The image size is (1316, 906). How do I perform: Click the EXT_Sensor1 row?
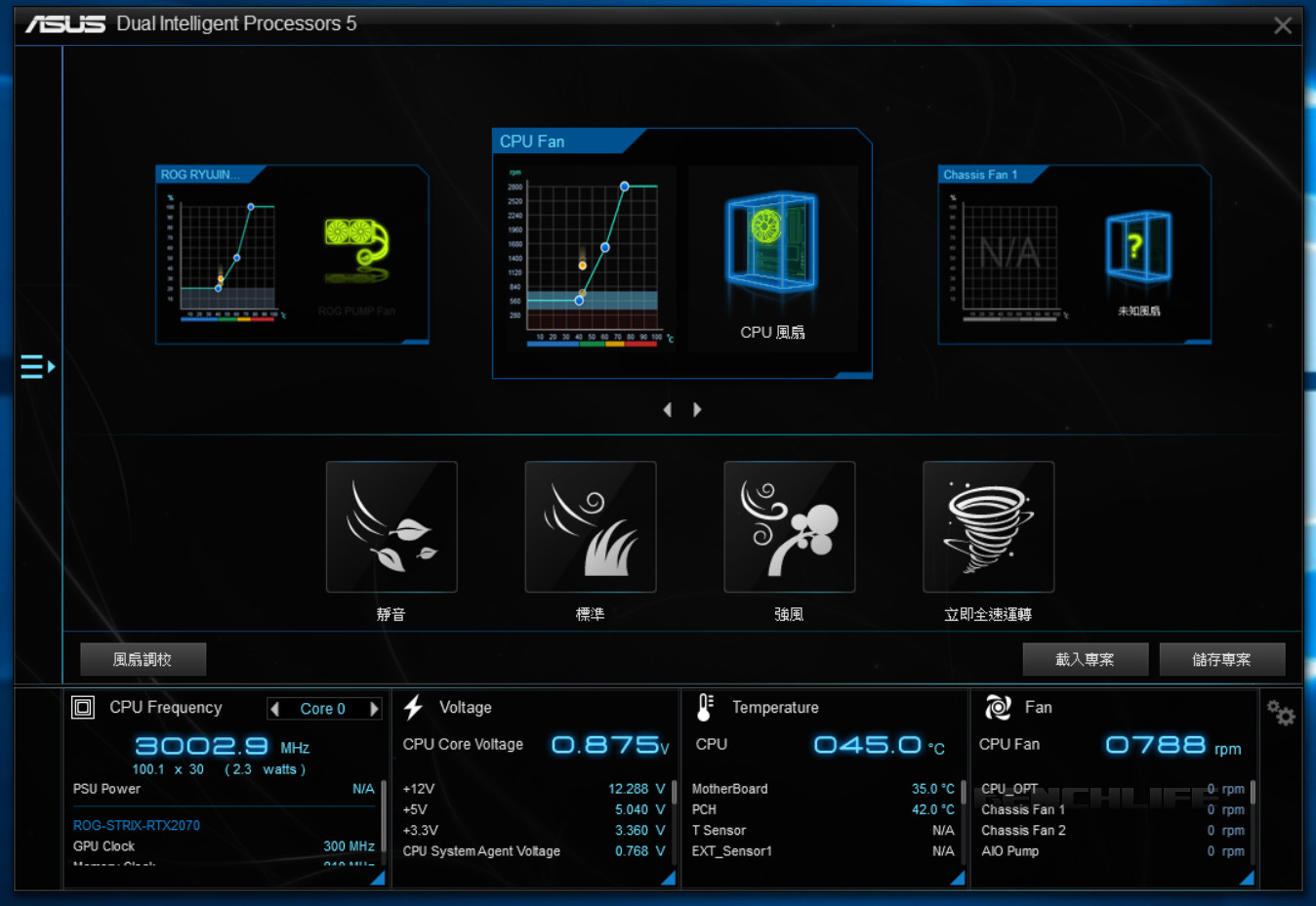(823, 851)
